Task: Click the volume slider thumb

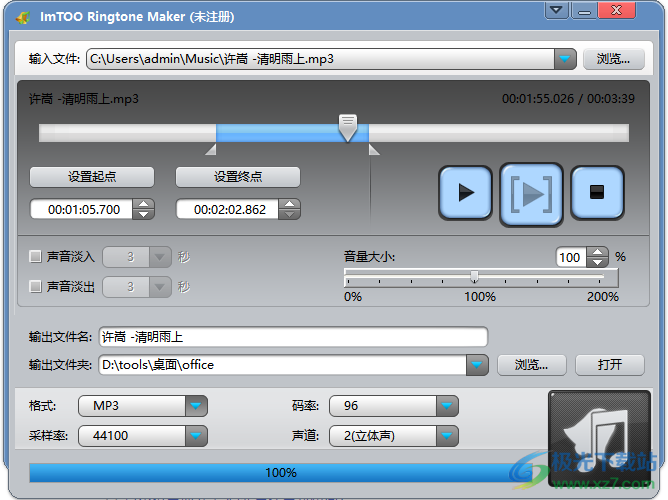Action: [x=474, y=276]
